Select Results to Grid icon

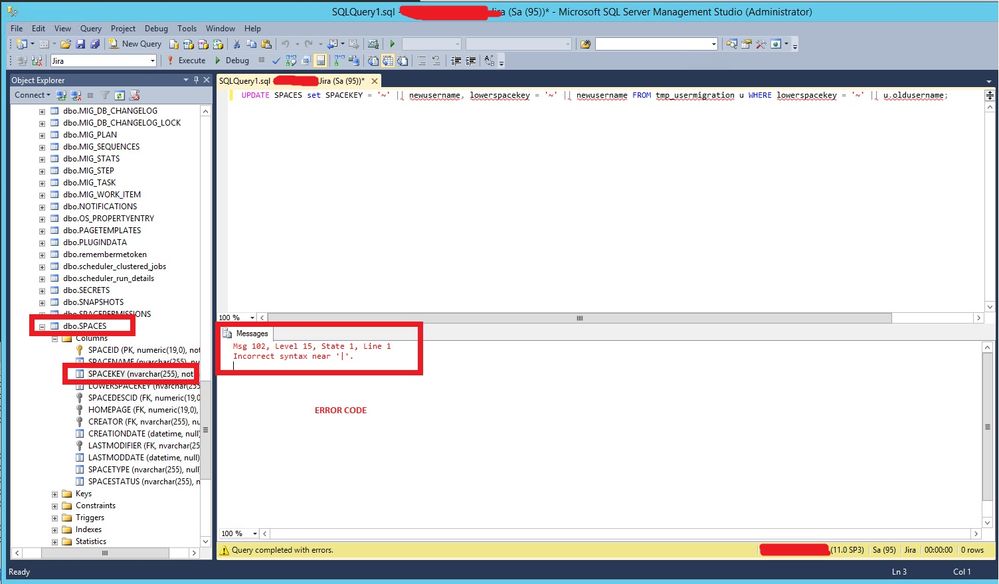(388, 61)
